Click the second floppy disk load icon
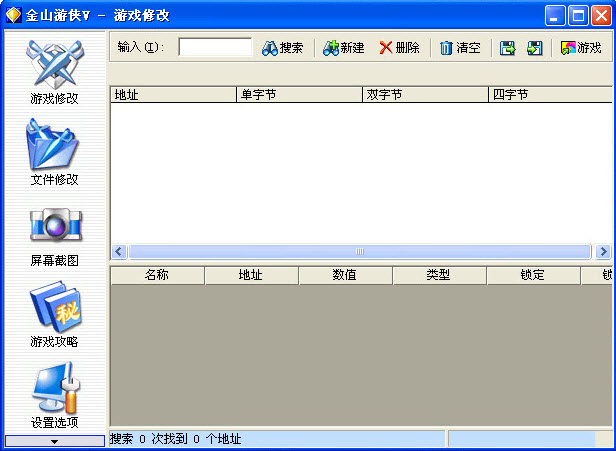The height and width of the screenshot is (451, 616). point(534,48)
